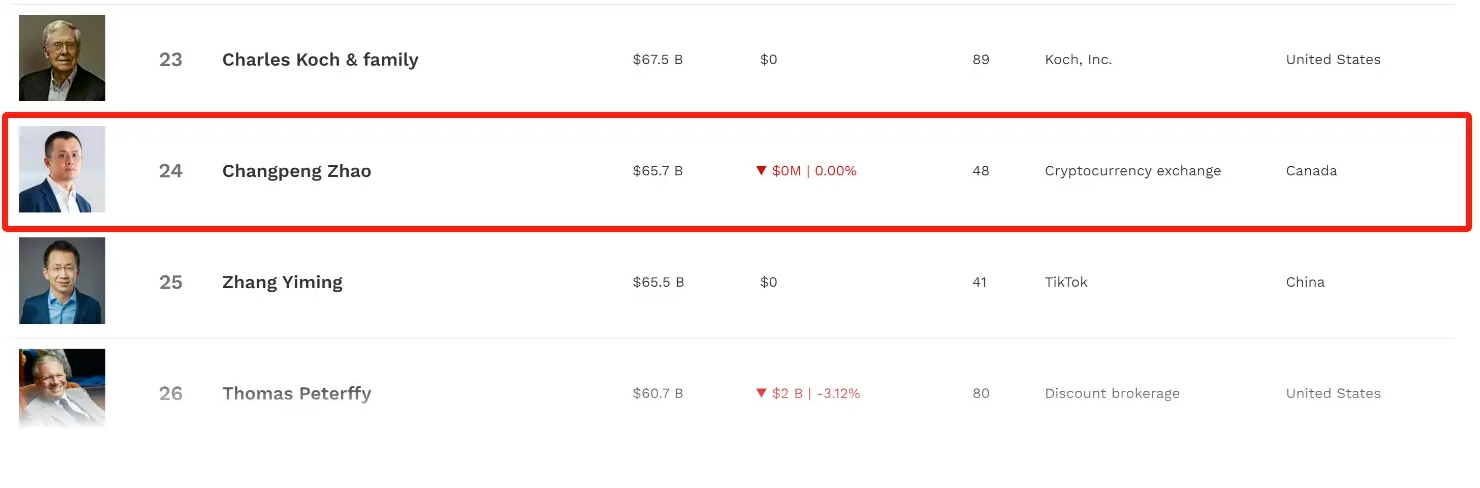Click the red down arrow in Thomas Peterffy's row
The width and height of the screenshot is (1480, 488).
(761, 393)
